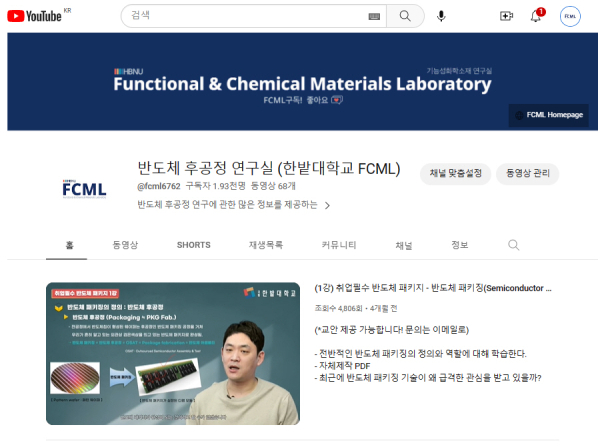Click the 동영상 관리 button
600x447 pixels.
[x=528, y=173]
